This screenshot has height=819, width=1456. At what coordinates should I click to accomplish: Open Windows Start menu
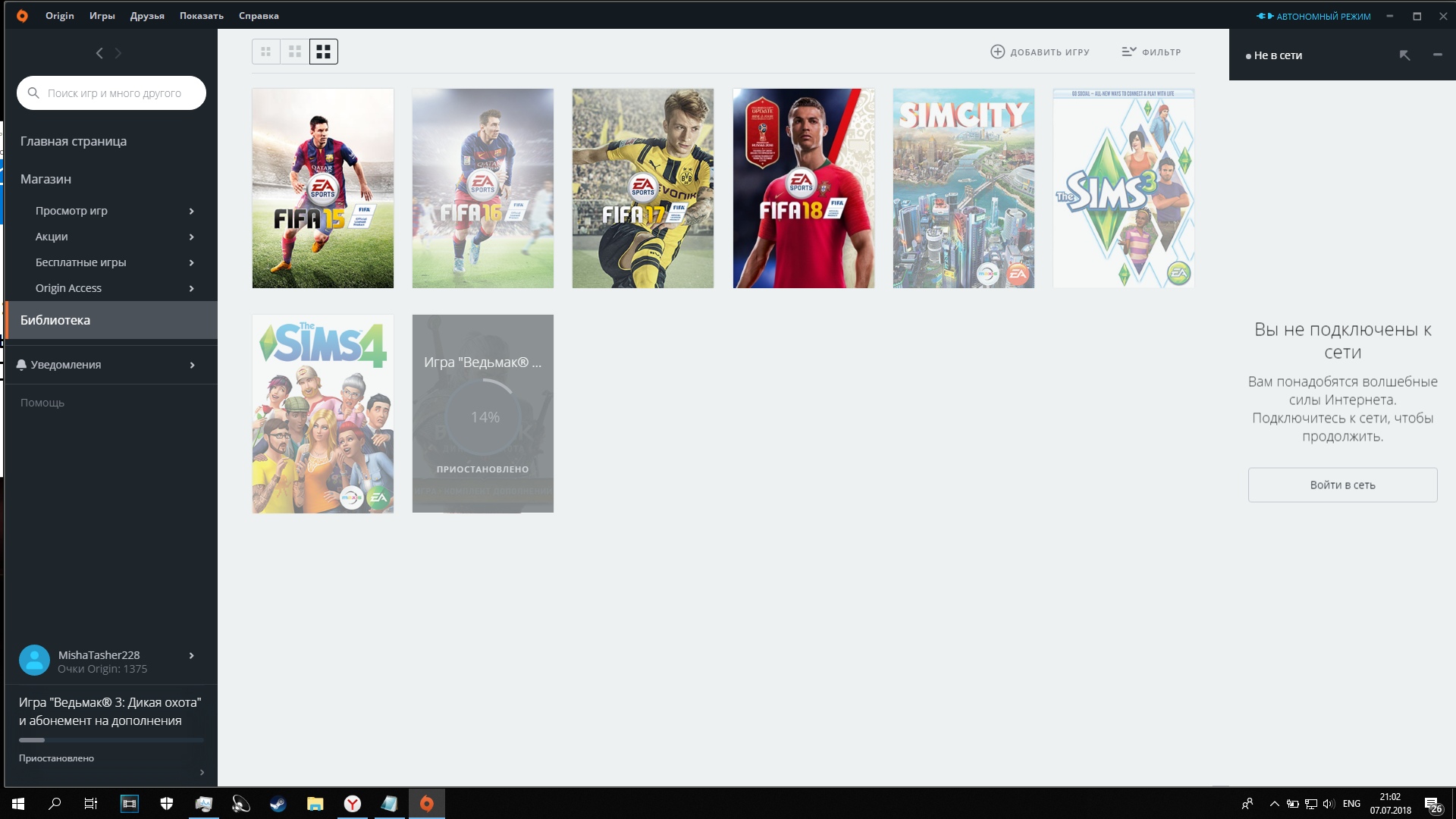(x=18, y=804)
